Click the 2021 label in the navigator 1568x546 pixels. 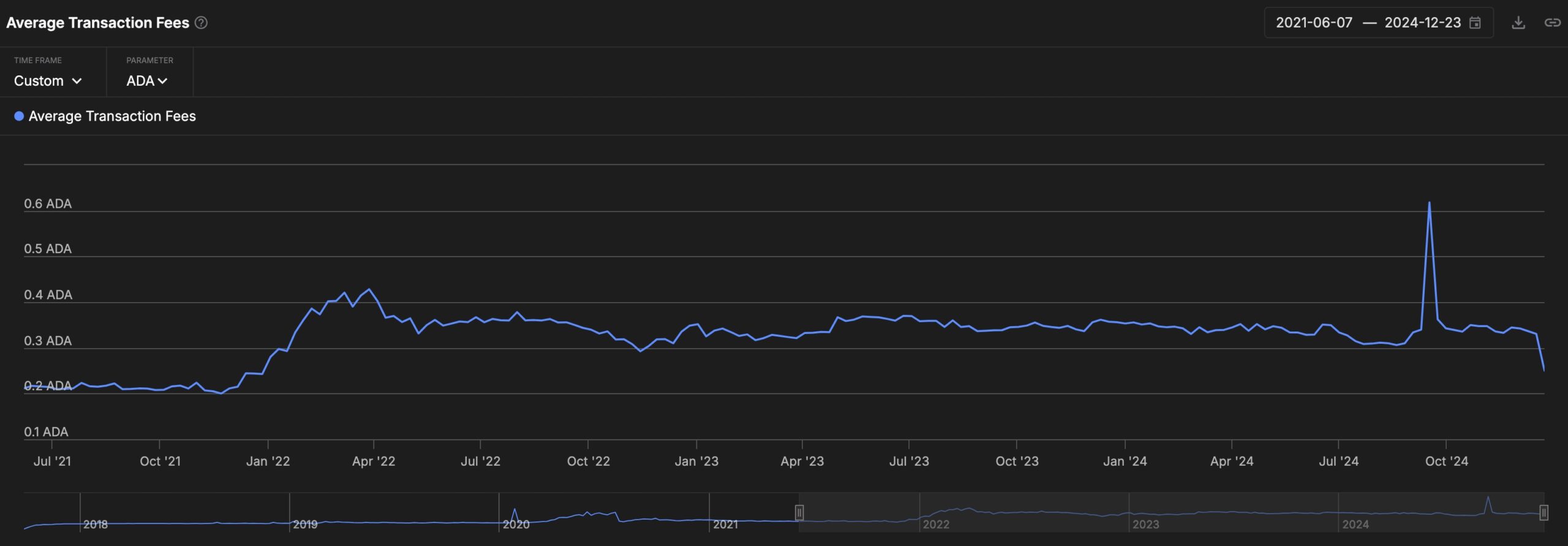pos(726,525)
